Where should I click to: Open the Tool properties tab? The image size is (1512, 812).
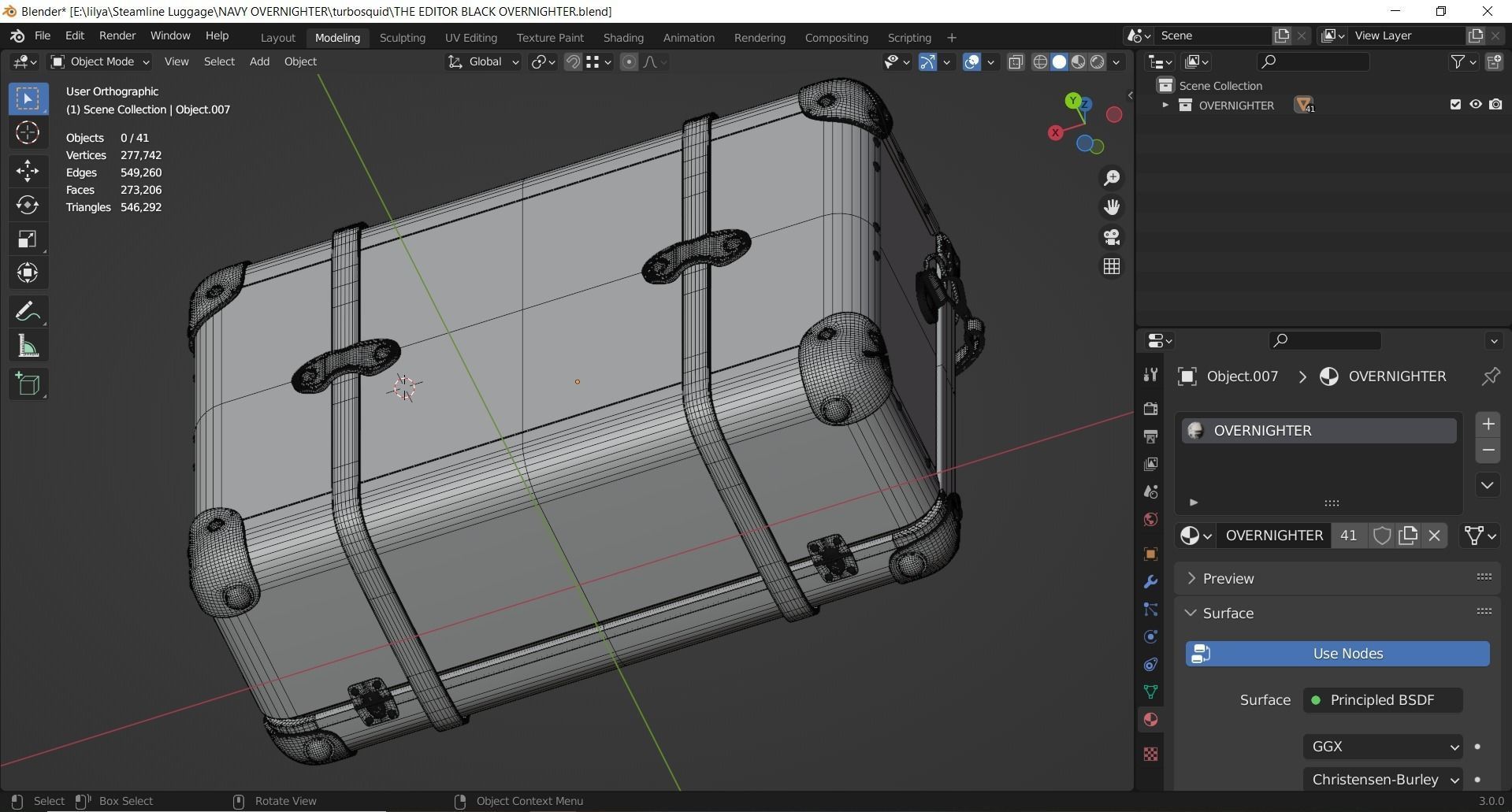pos(1150,375)
